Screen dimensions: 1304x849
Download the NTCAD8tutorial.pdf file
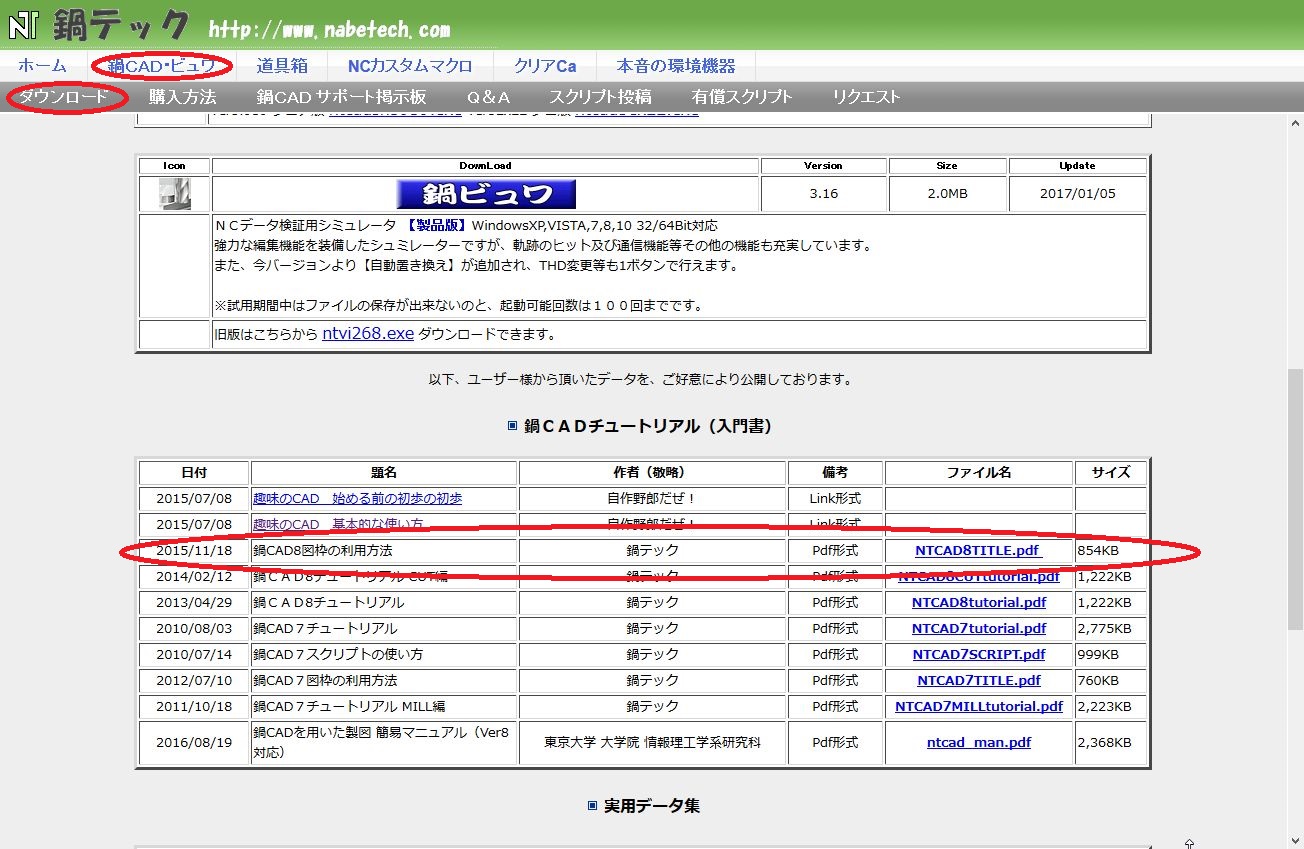(979, 602)
